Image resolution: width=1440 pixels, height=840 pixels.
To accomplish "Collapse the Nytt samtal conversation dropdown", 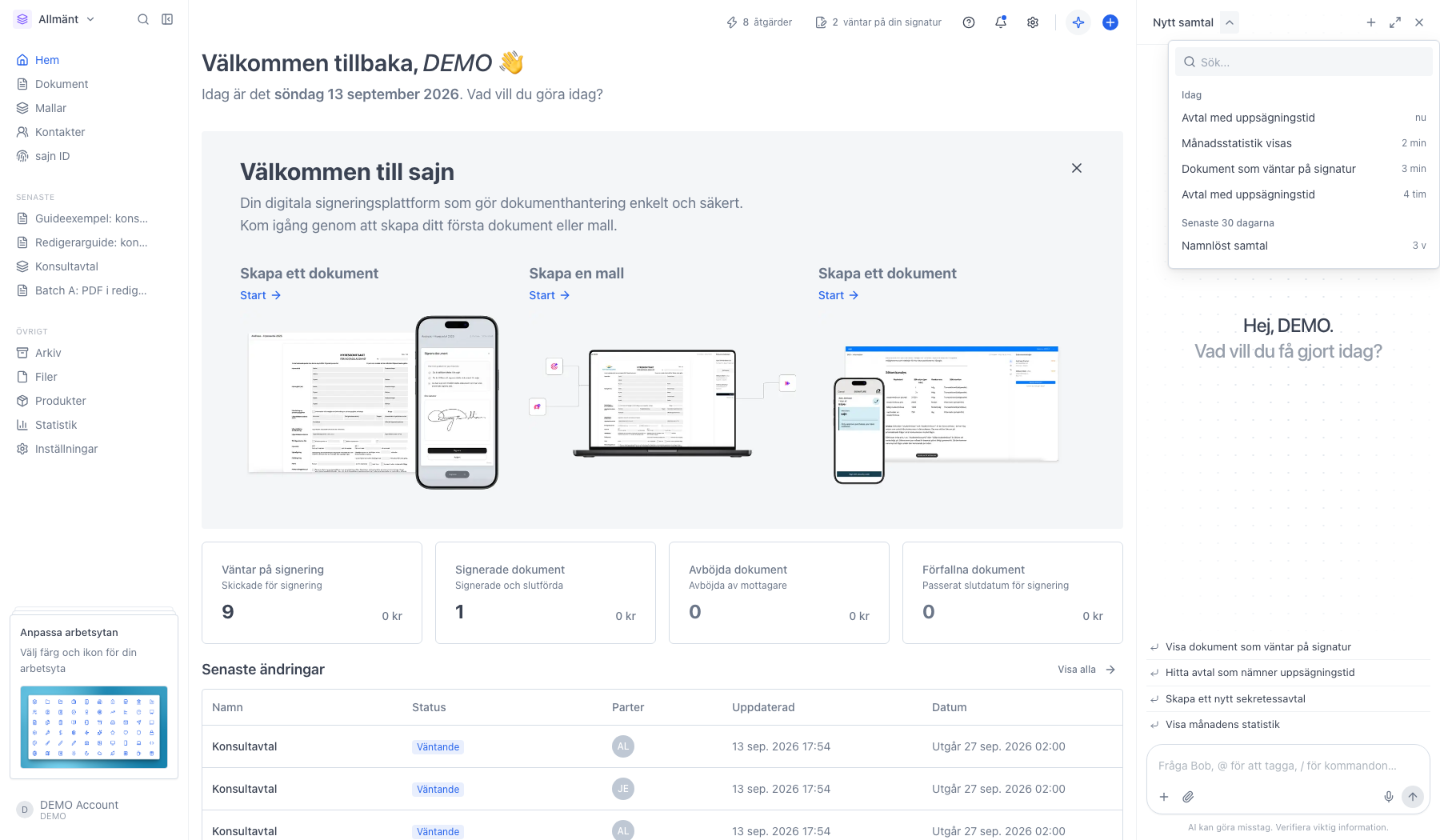I will click(x=1230, y=22).
